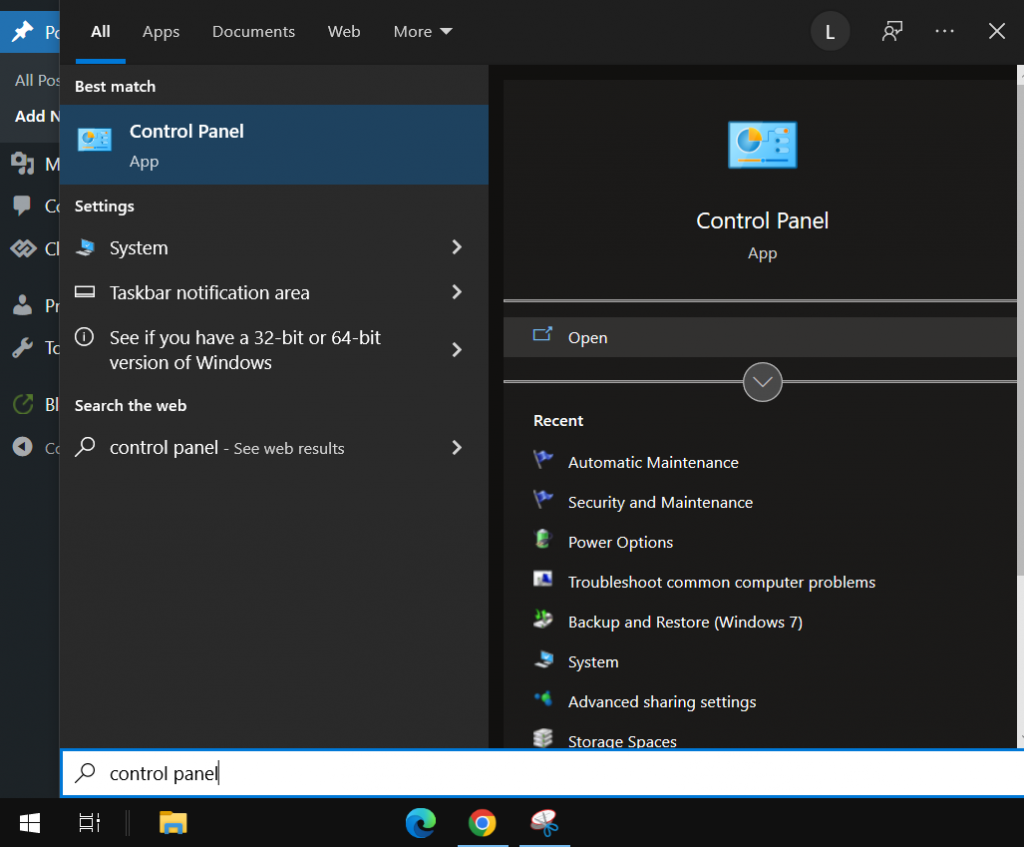
Task: Click the Start menu button
Action: click(29, 822)
